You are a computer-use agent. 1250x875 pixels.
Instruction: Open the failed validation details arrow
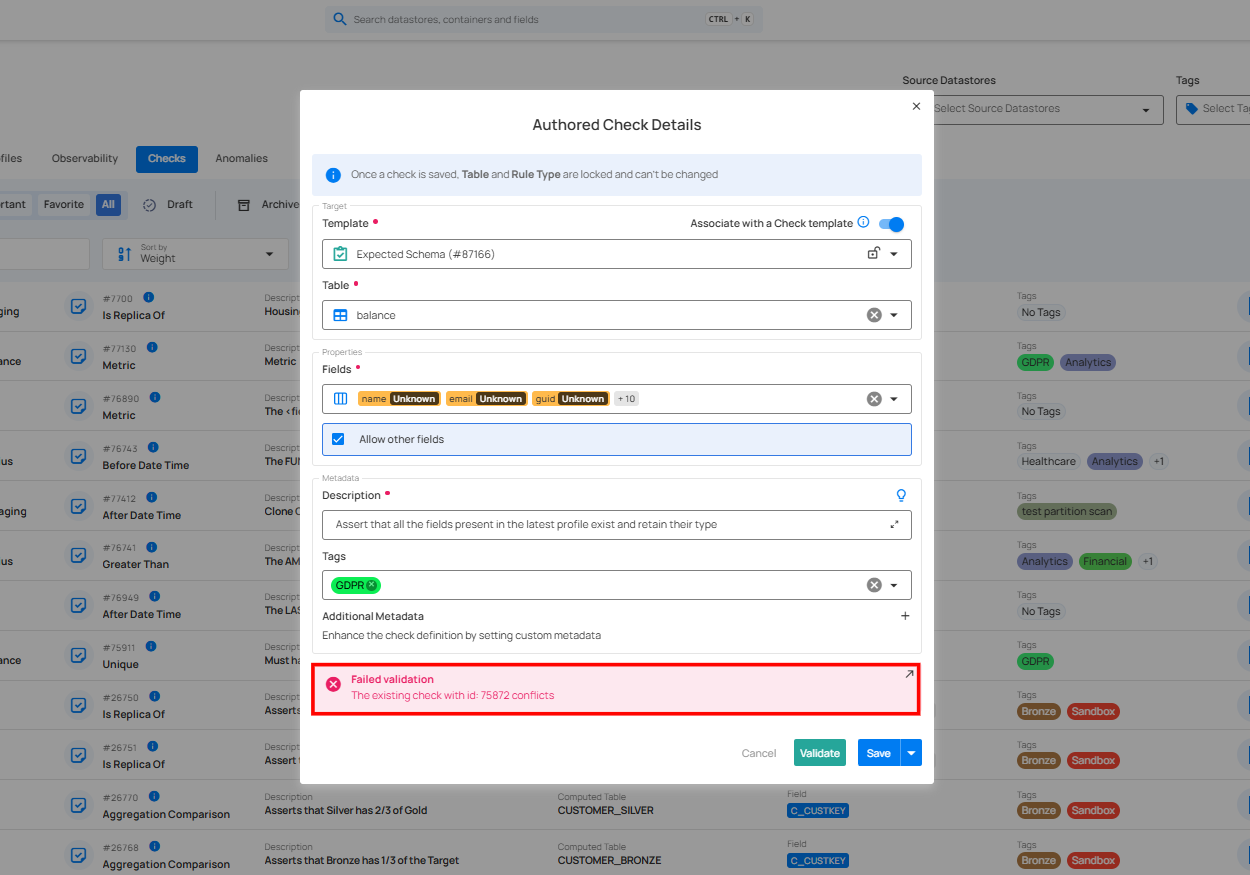click(x=909, y=675)
